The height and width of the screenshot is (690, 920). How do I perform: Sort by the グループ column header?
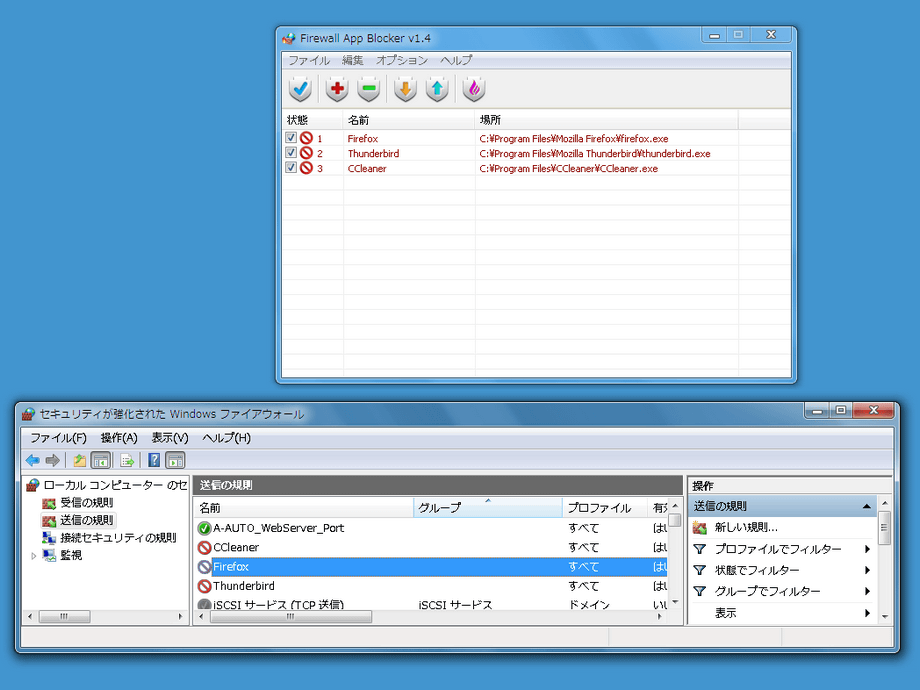pos(488,508)
